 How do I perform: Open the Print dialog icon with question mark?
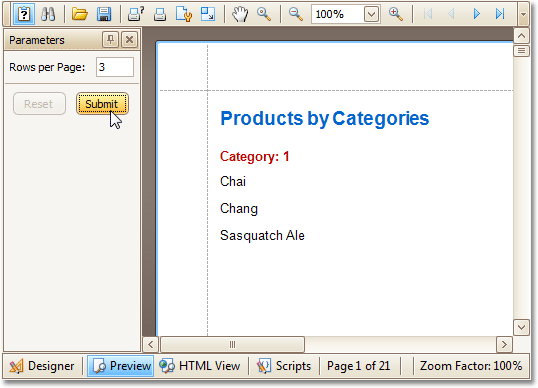(x=136, y=14)
